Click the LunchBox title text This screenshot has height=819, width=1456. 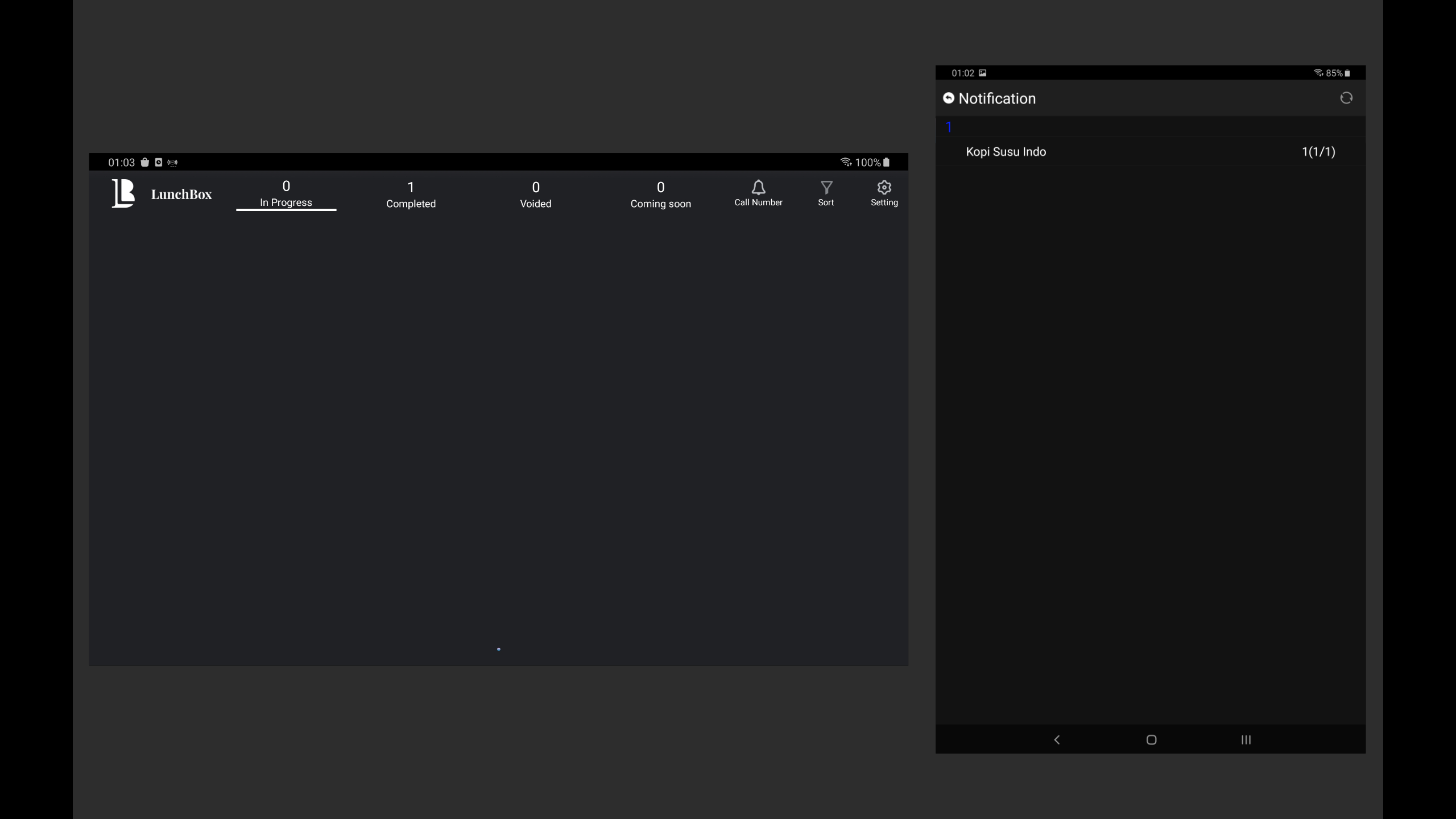[181, 195]
